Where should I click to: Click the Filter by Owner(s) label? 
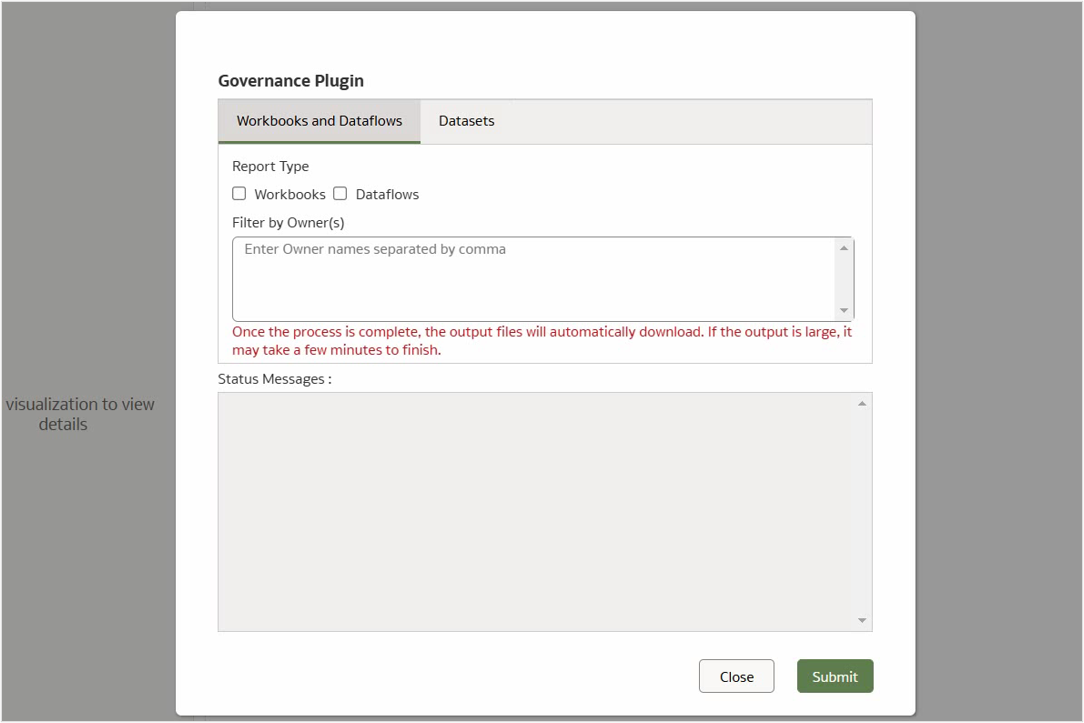[x=288, y=222]
